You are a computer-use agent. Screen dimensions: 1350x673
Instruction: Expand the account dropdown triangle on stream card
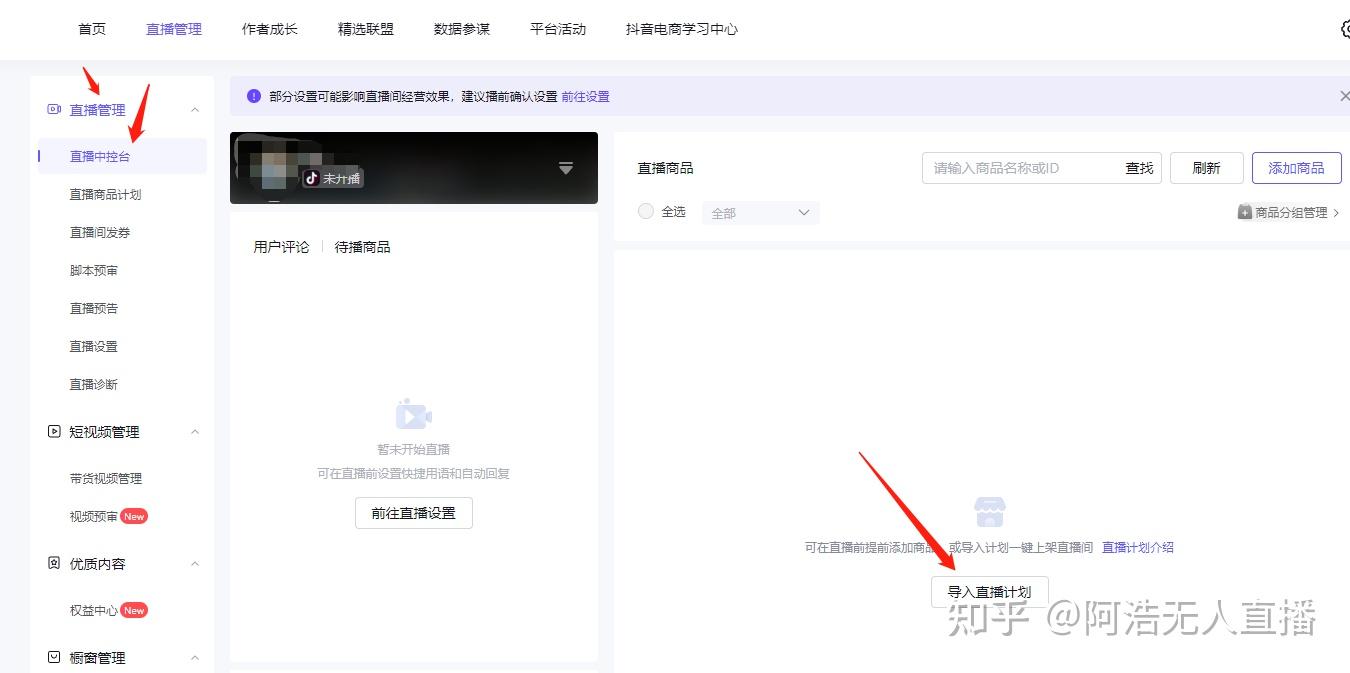(x=565, y=168)
